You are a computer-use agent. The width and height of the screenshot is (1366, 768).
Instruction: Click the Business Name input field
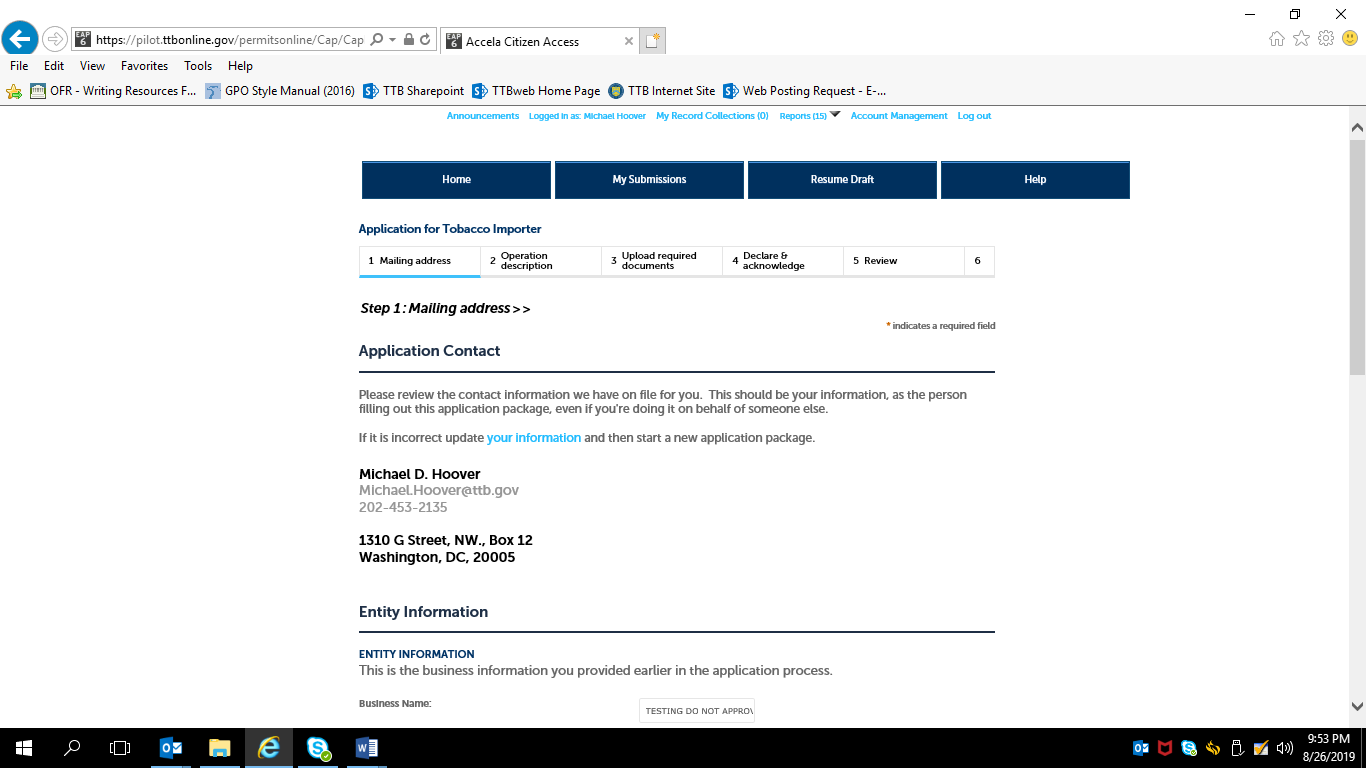pyautogui.click(x=696, y=711)
